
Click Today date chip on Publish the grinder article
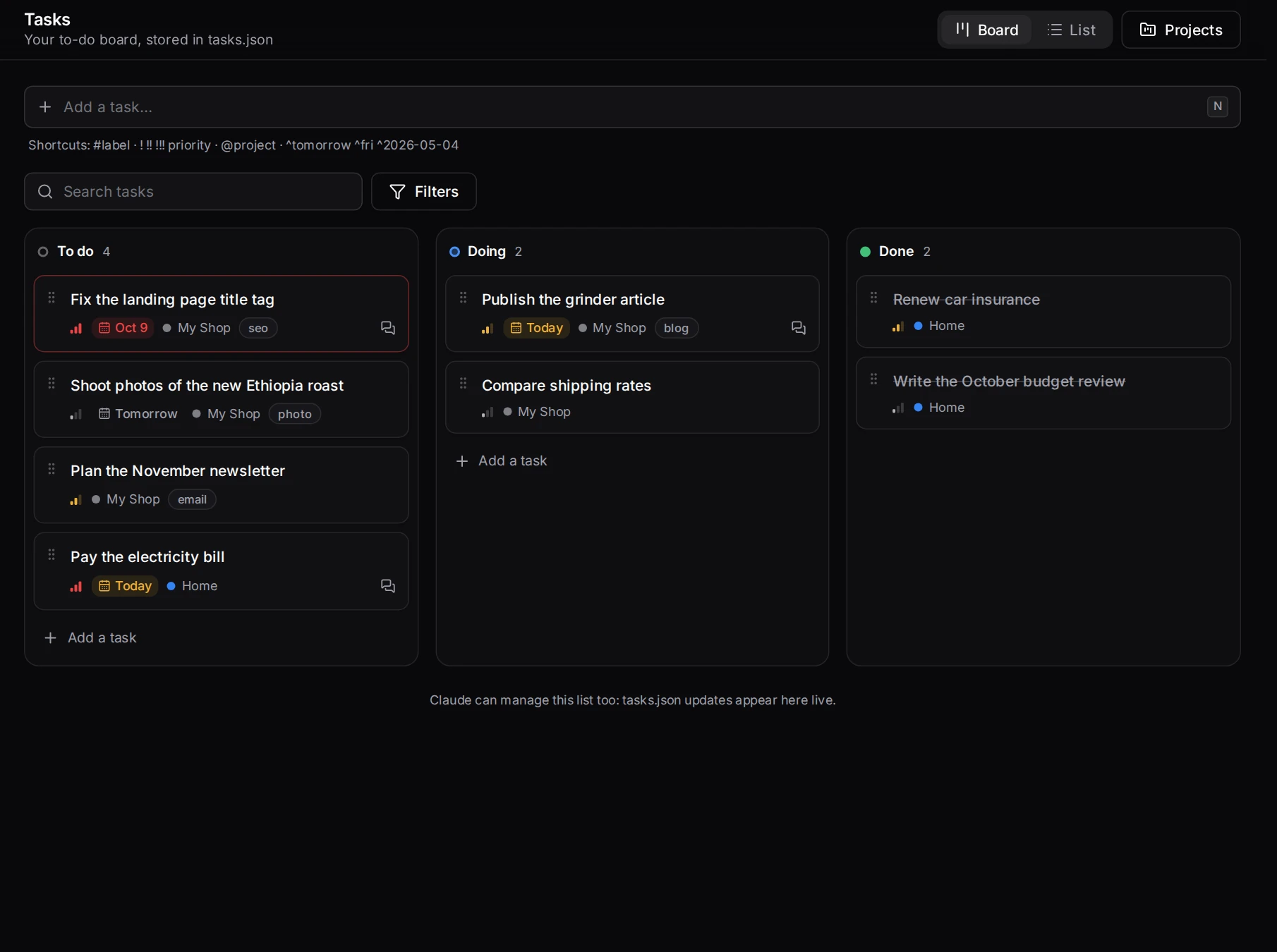[x=536, y=328]
